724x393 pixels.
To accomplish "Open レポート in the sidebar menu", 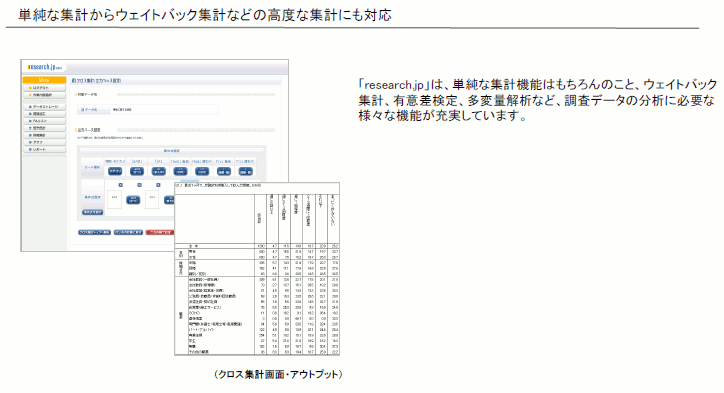I will pyautogui.click(x=44, y=150).
